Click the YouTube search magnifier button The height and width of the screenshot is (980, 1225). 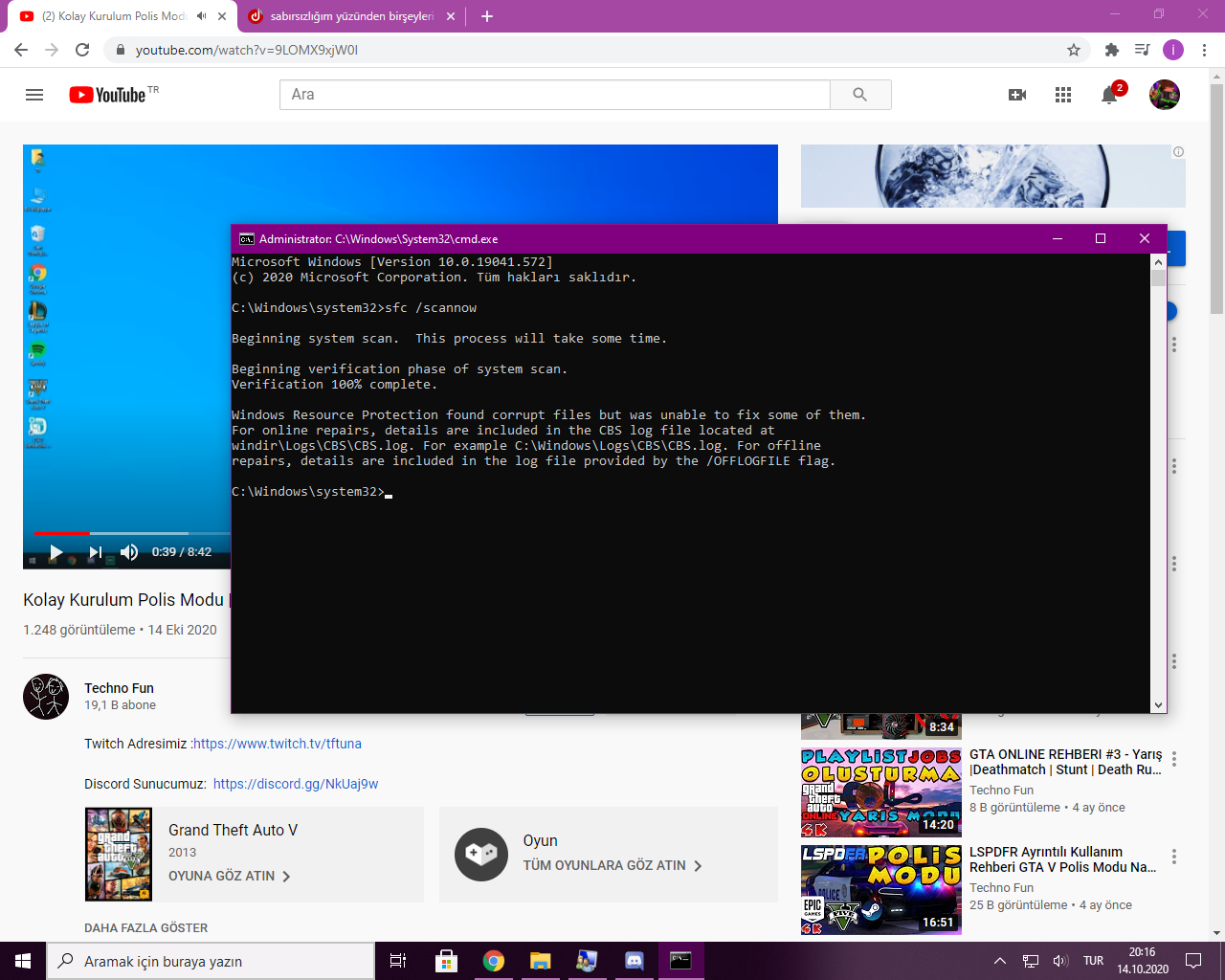860,95
